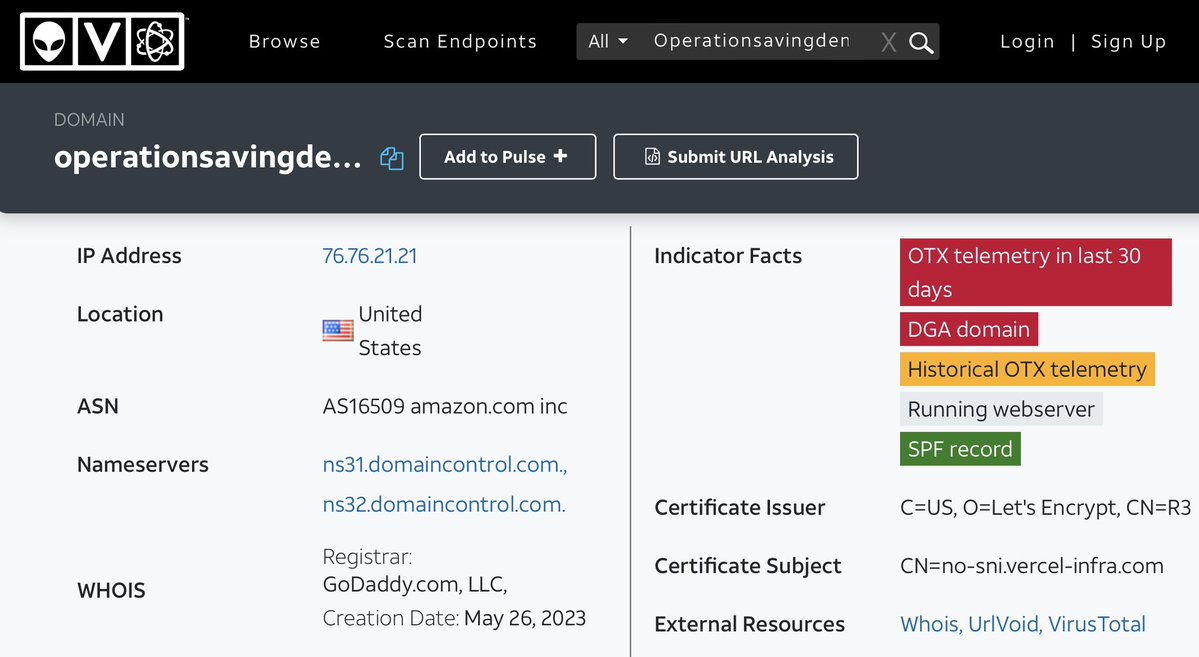Open the All search filter dropdown
Image resolution: width=1199 pixels, height=657 pixels.
608,41
